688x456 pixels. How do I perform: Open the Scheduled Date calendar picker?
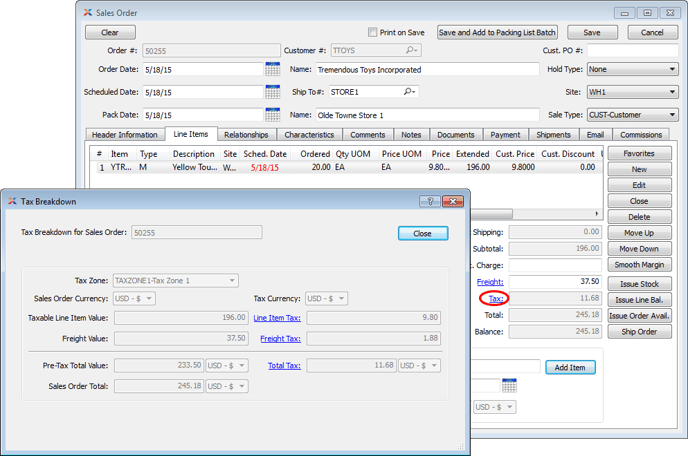(x=272, y=92)
